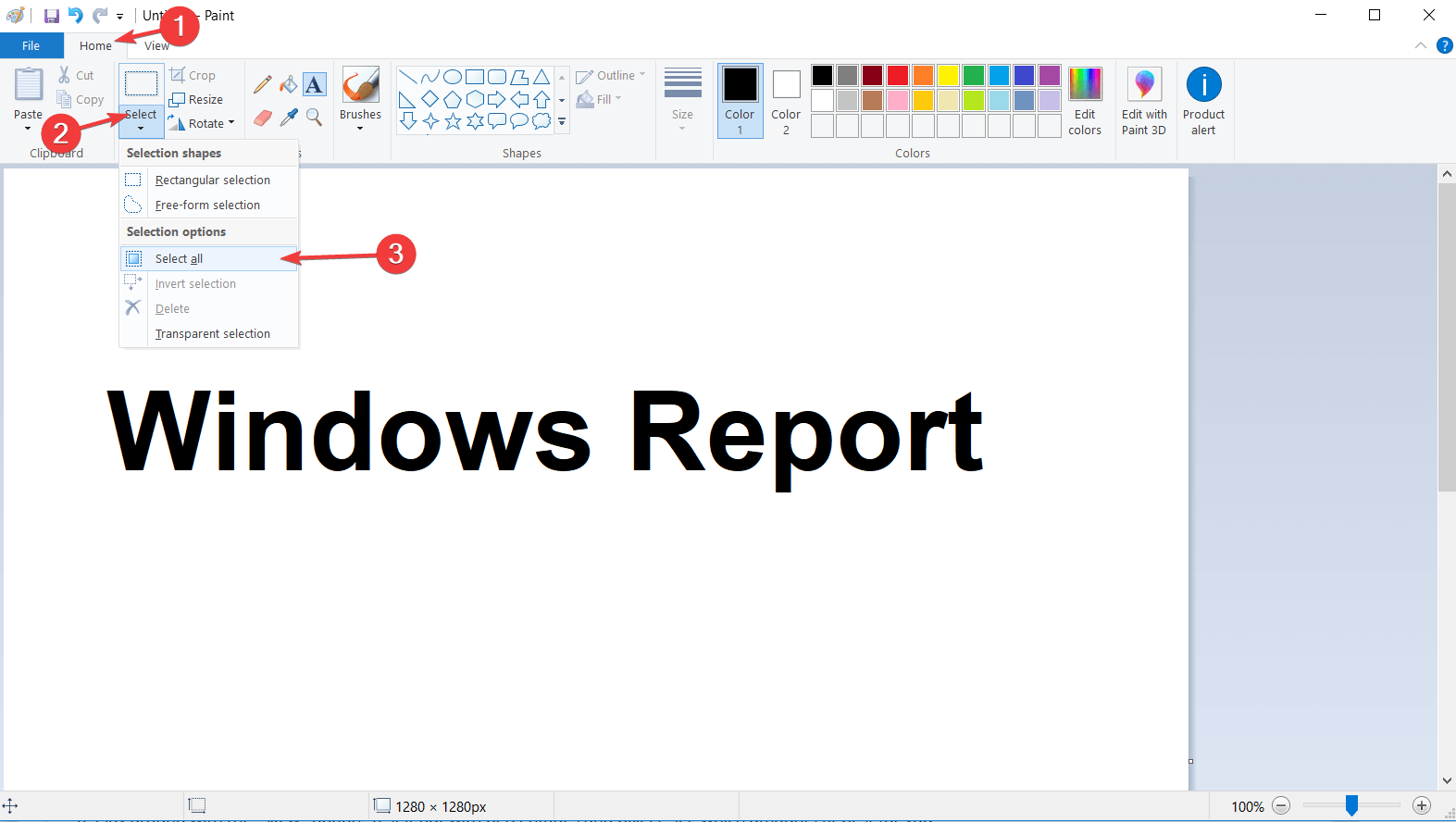Click the Paste clipboard icon
Screen dimensions: 1456x822
(29, 84)
